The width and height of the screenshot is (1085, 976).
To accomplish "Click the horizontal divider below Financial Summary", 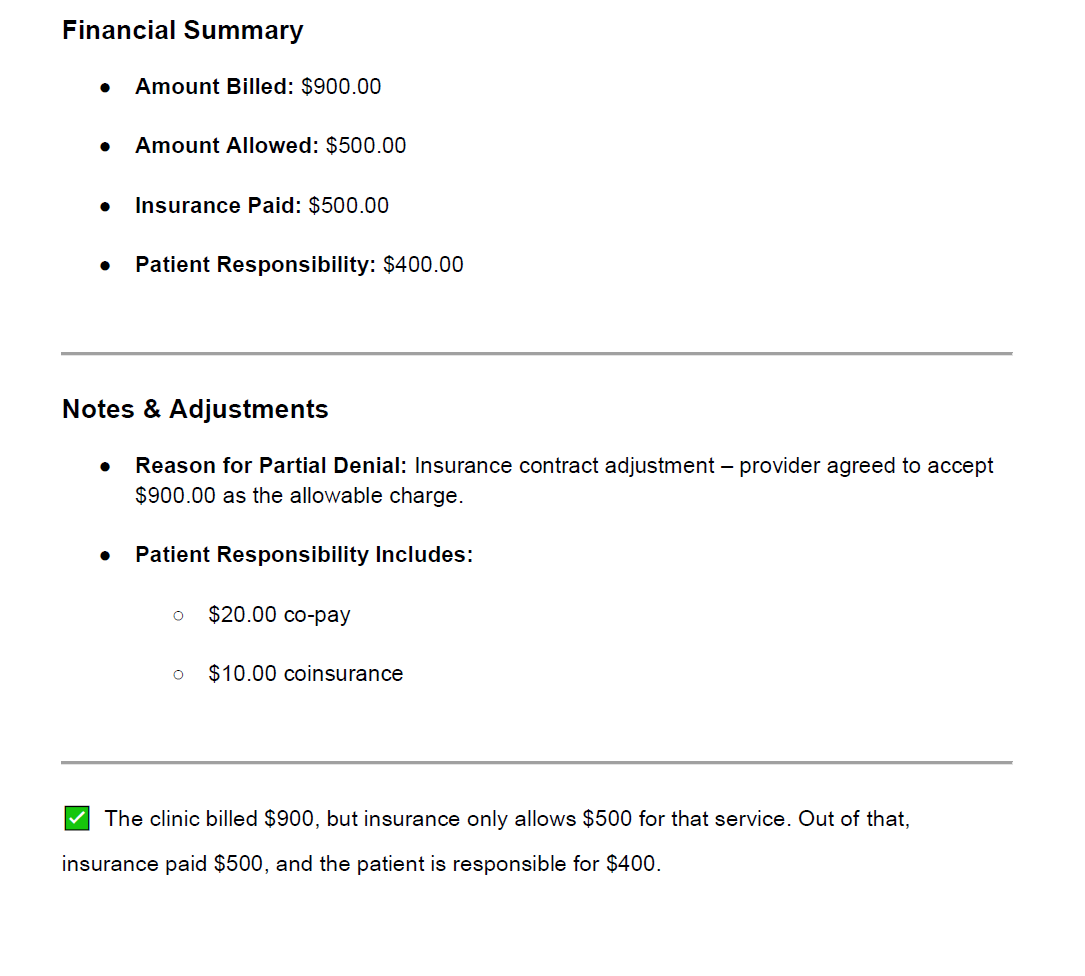I will pos(536,353).
